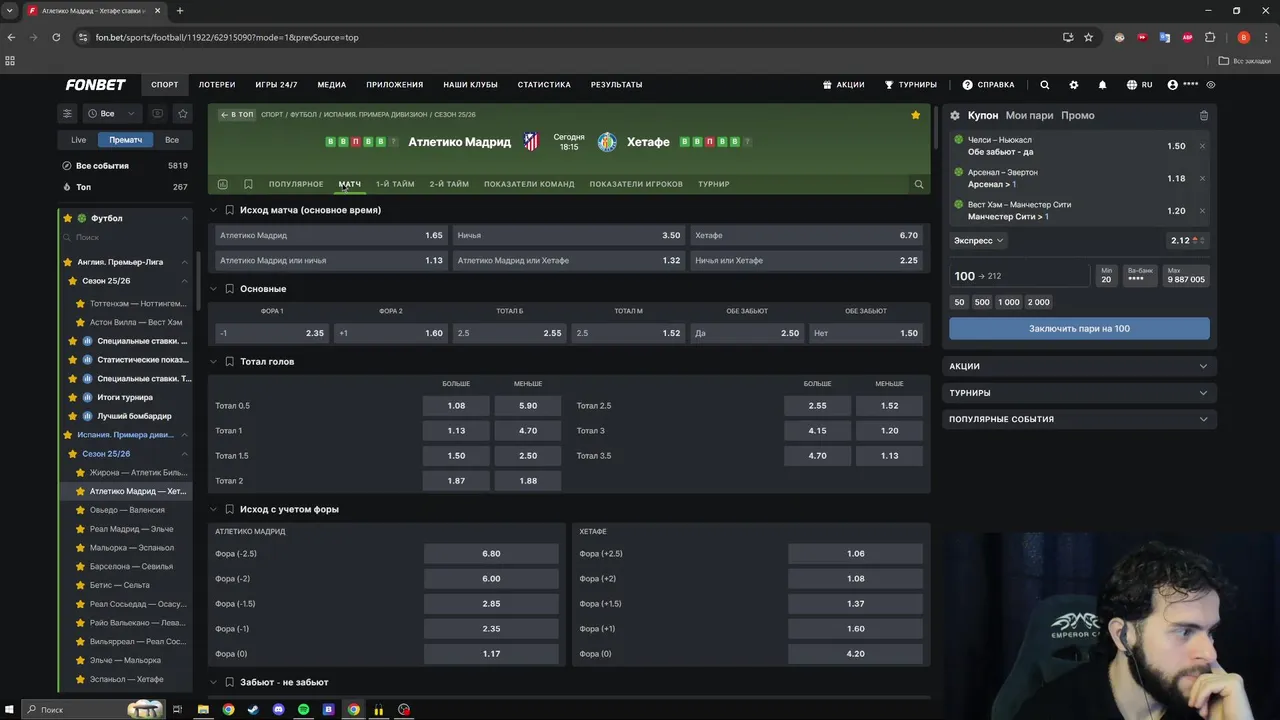Open the market search magnifier in match header
Screen dimensions: 1280x720
tap(918, 184)
